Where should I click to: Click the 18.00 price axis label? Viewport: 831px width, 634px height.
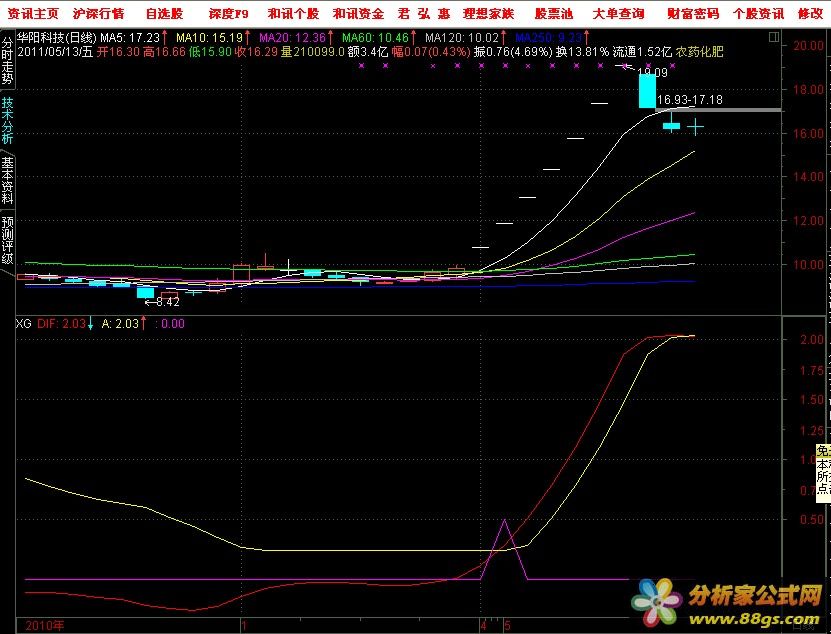coord(809,89)
